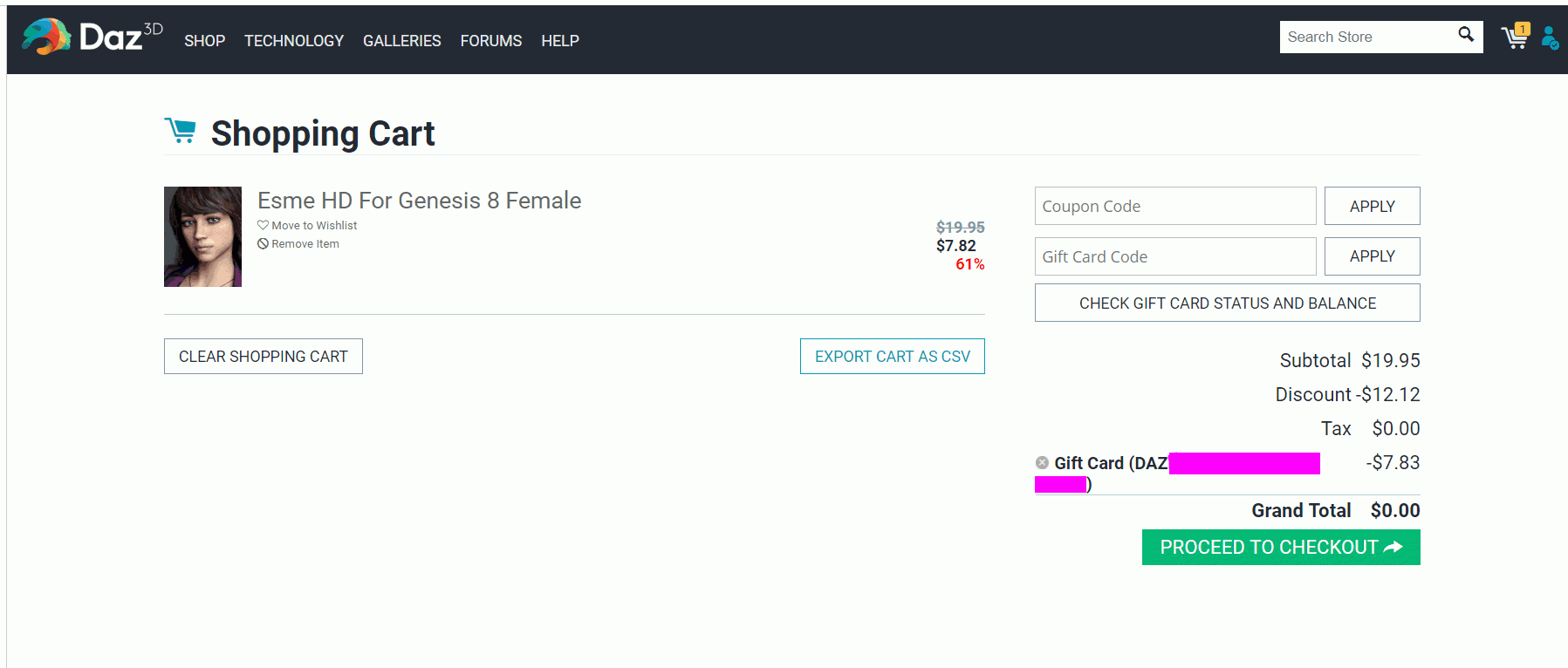
Task: Open the HELP menu
Action: (x=560, y=41)
